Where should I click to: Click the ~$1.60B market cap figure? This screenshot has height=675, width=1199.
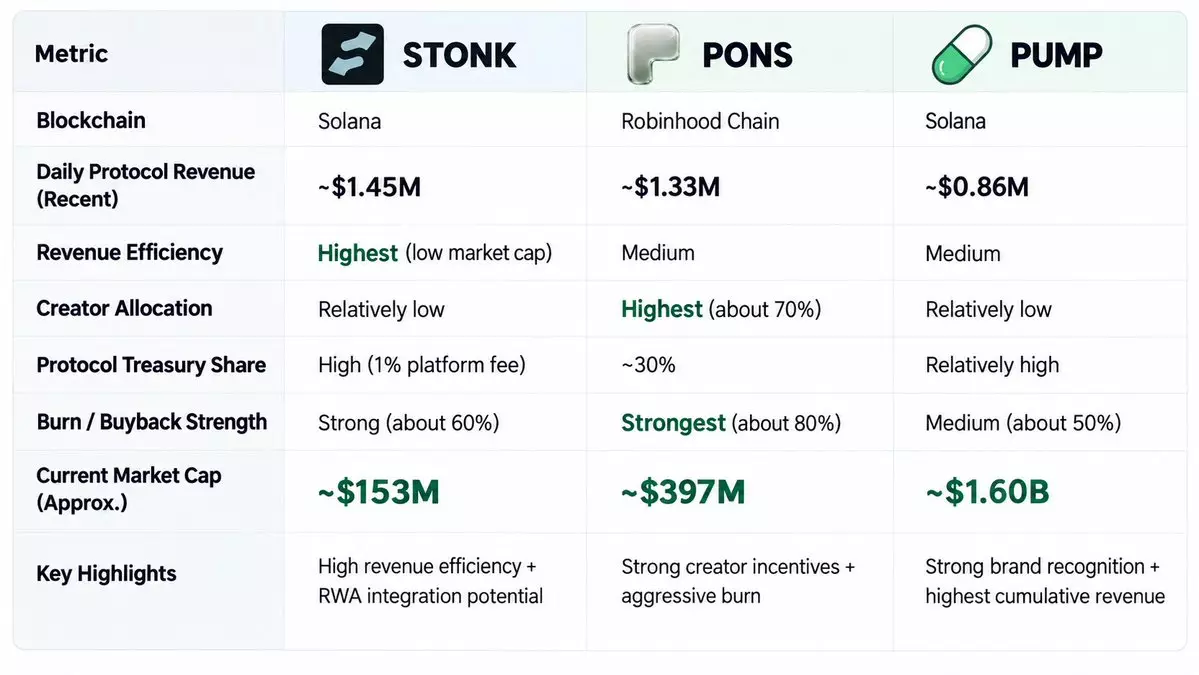click(x=987, y=492)
